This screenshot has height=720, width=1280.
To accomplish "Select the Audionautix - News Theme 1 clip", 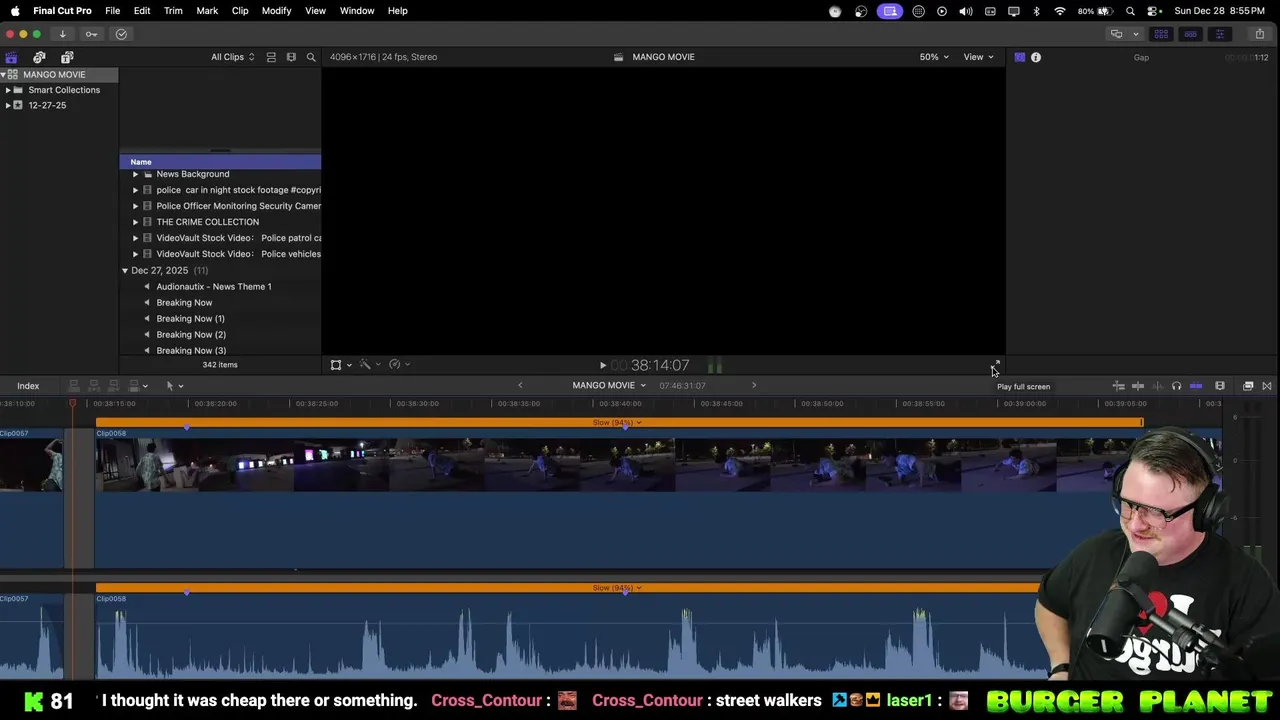I will click(x=214, y=287).
